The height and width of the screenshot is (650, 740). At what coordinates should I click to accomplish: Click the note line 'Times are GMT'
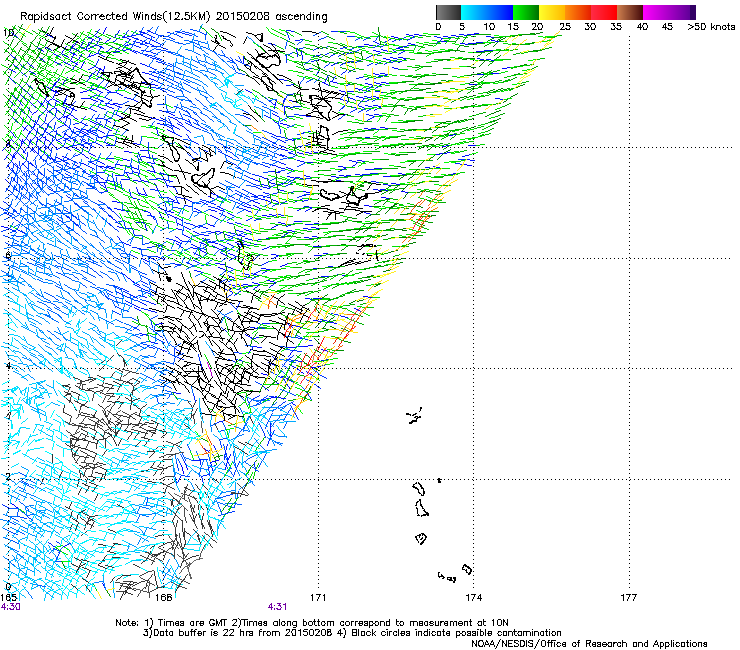(x=192, y=623)
